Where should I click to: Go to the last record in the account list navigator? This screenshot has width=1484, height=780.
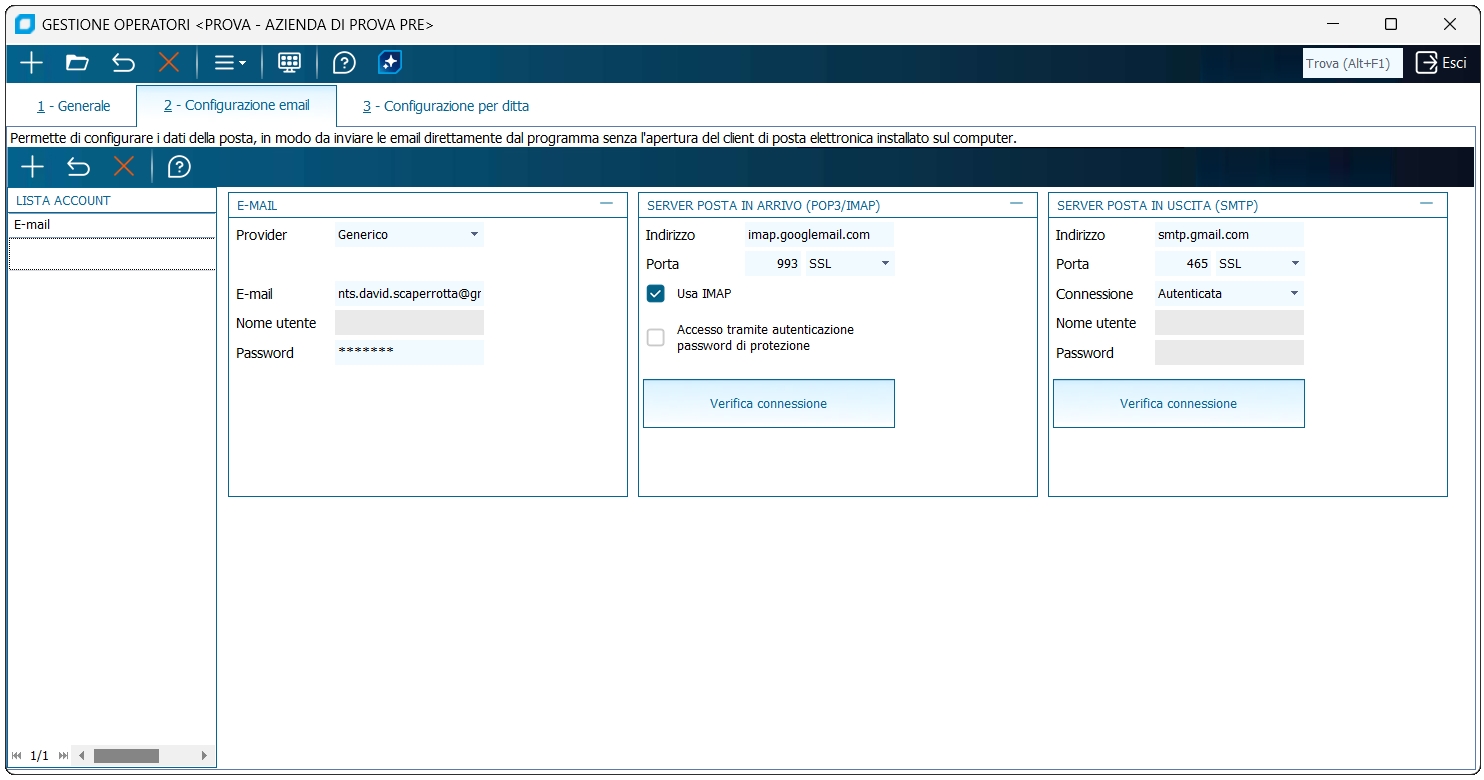(x=64, y=756)
